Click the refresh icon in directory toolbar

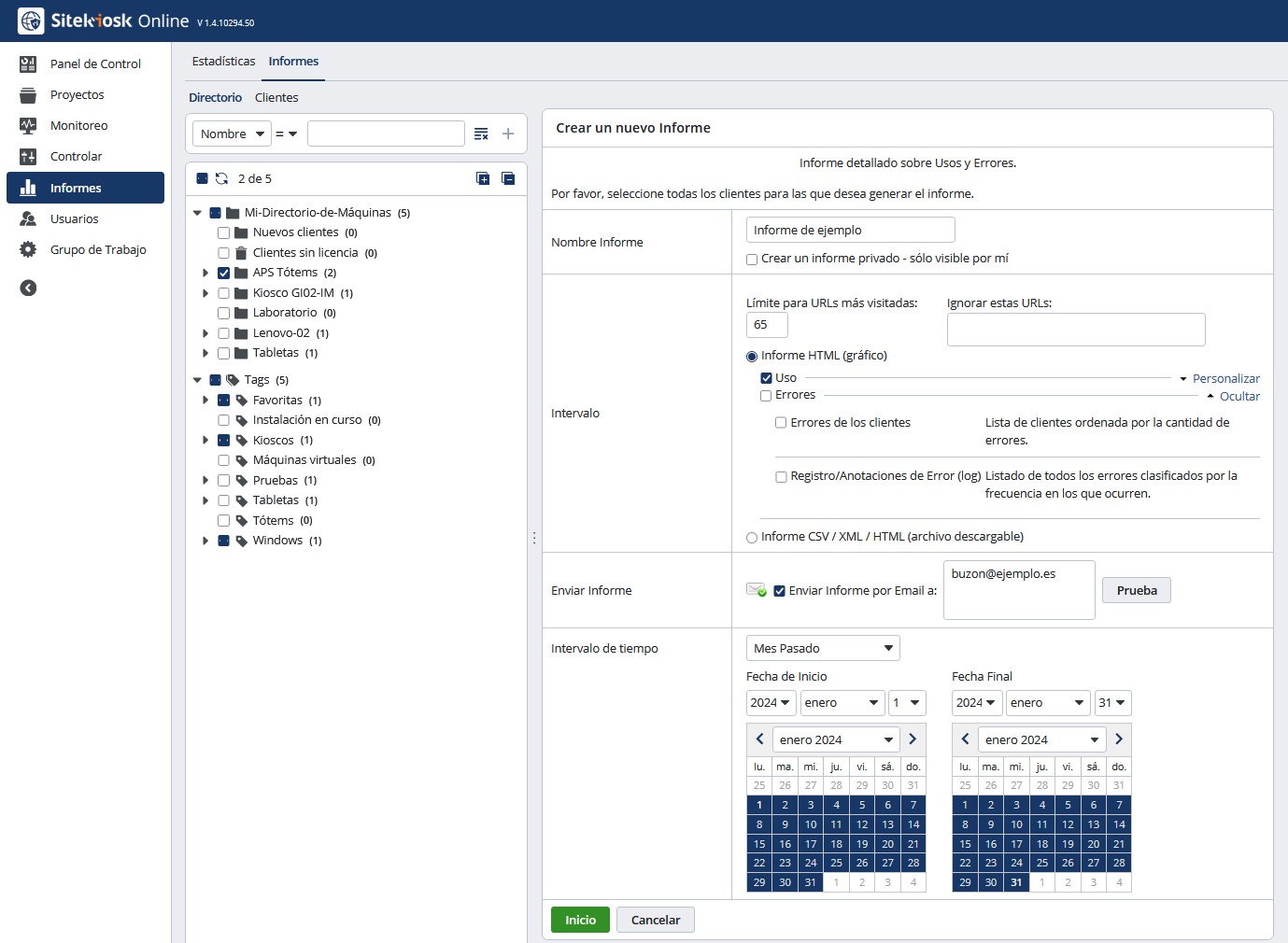(222, 178)
